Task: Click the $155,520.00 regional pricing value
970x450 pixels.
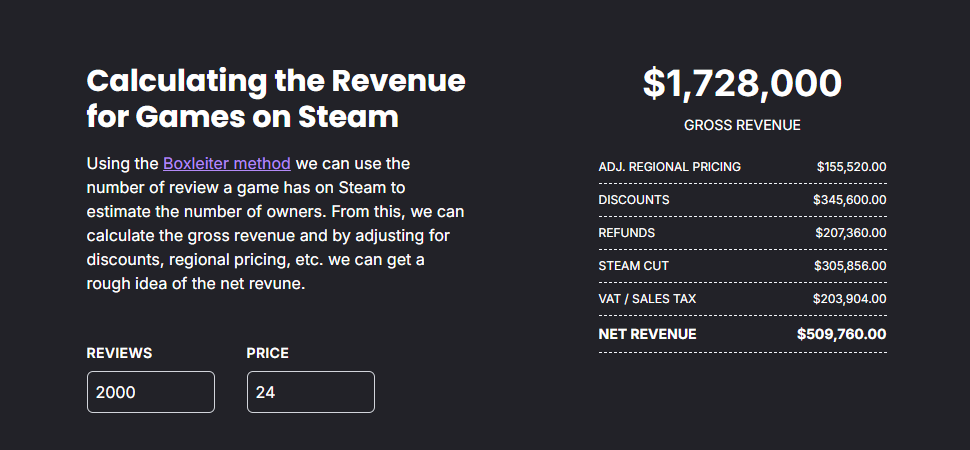Action: (x=851, y=167)
